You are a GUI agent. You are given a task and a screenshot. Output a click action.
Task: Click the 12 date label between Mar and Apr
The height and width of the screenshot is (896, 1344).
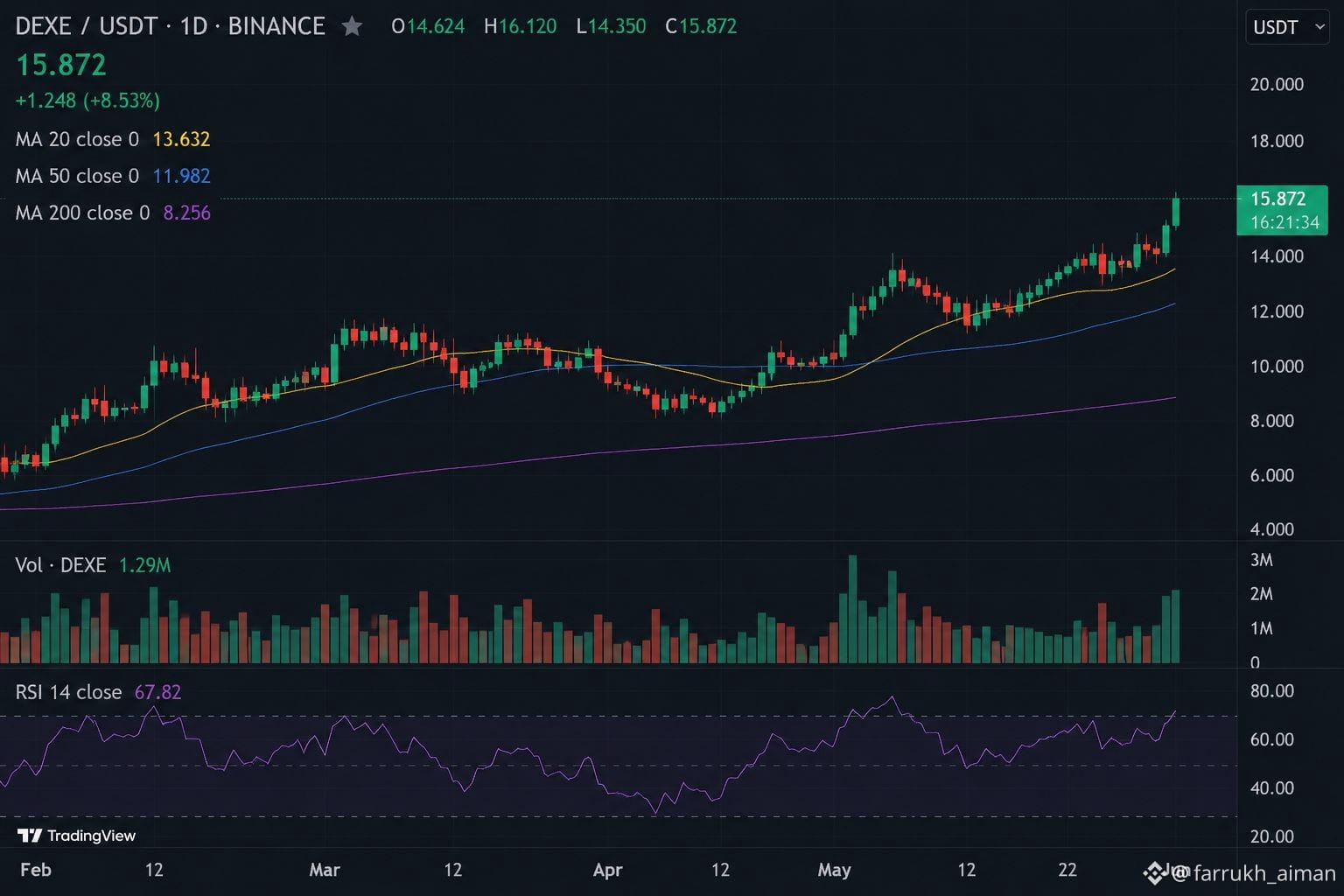pyautogui.click(x=452, y=870)
